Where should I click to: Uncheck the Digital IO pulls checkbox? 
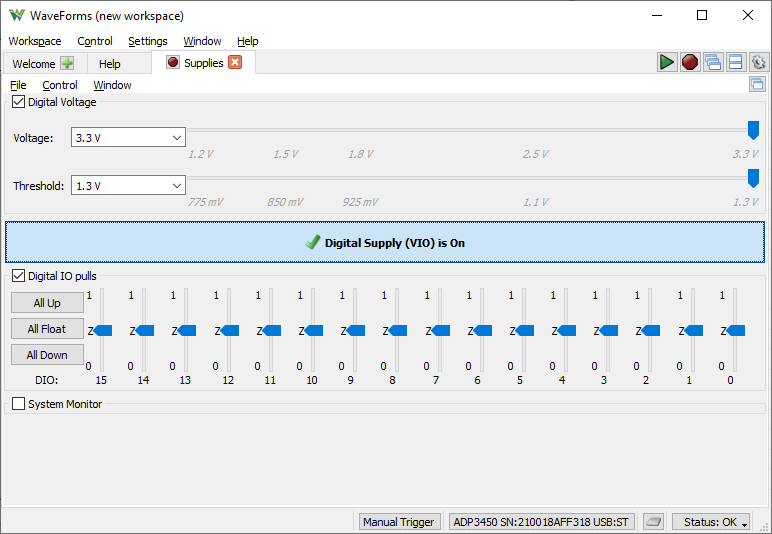[x=18, y=276]
